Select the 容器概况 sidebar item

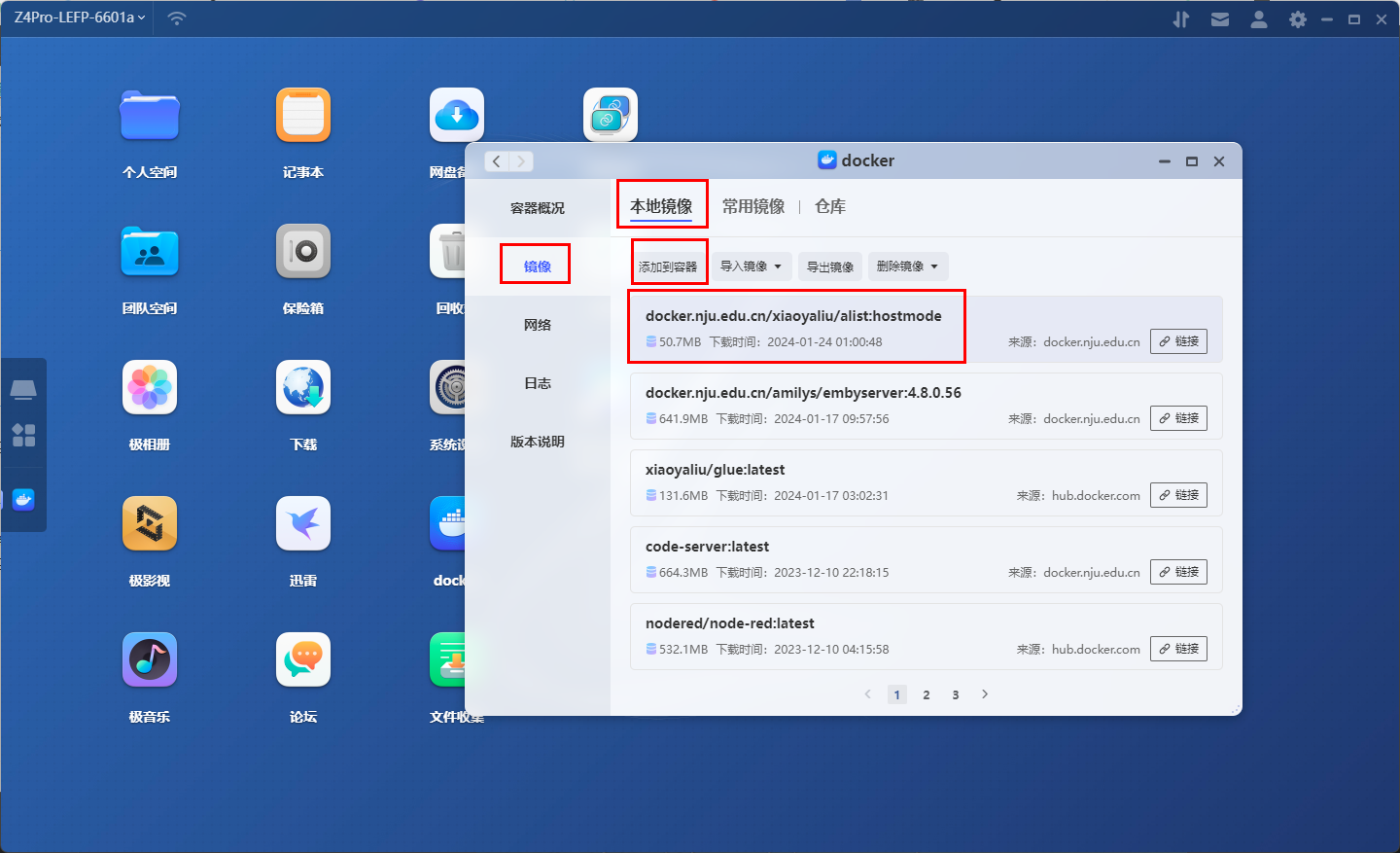coord(537,208)
